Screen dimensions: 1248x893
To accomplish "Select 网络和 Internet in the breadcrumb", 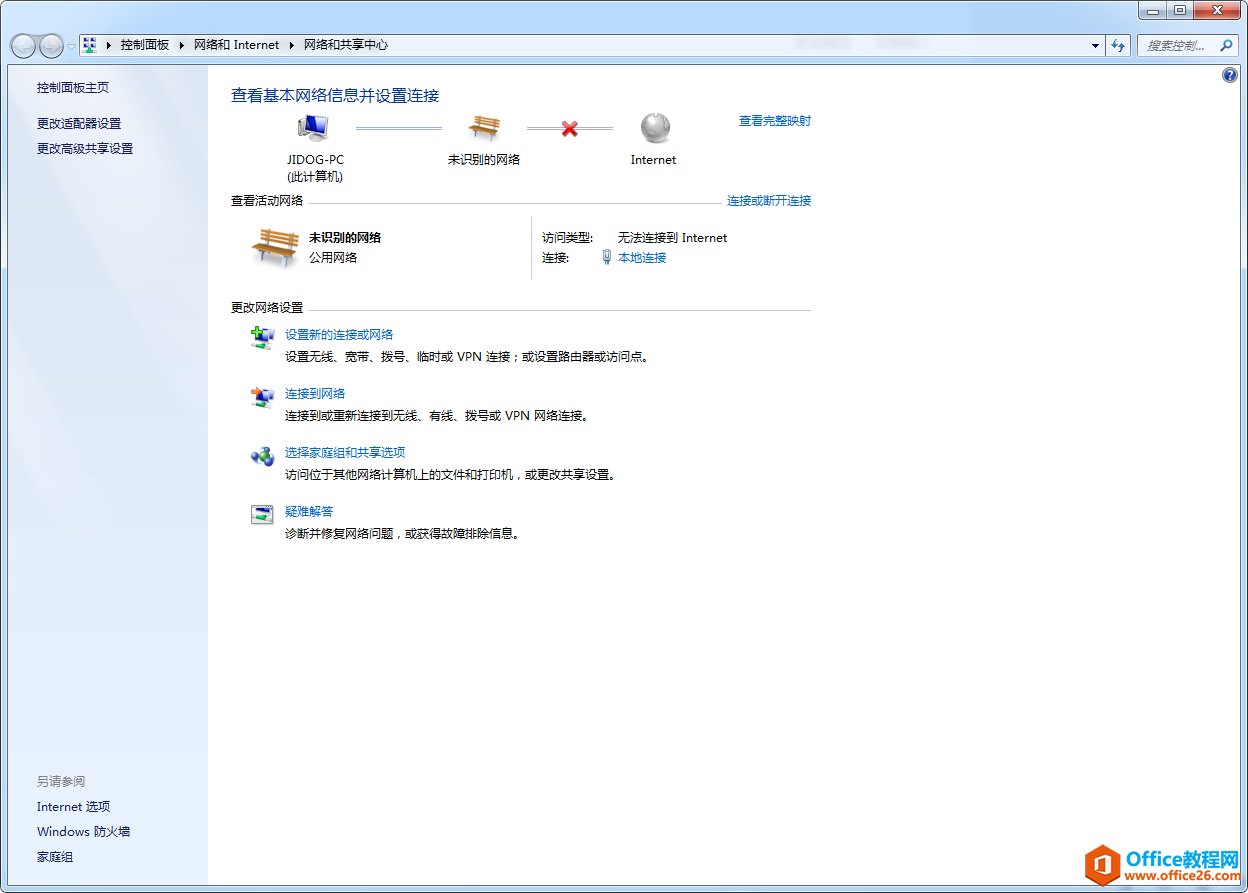I will pos(237,45).
